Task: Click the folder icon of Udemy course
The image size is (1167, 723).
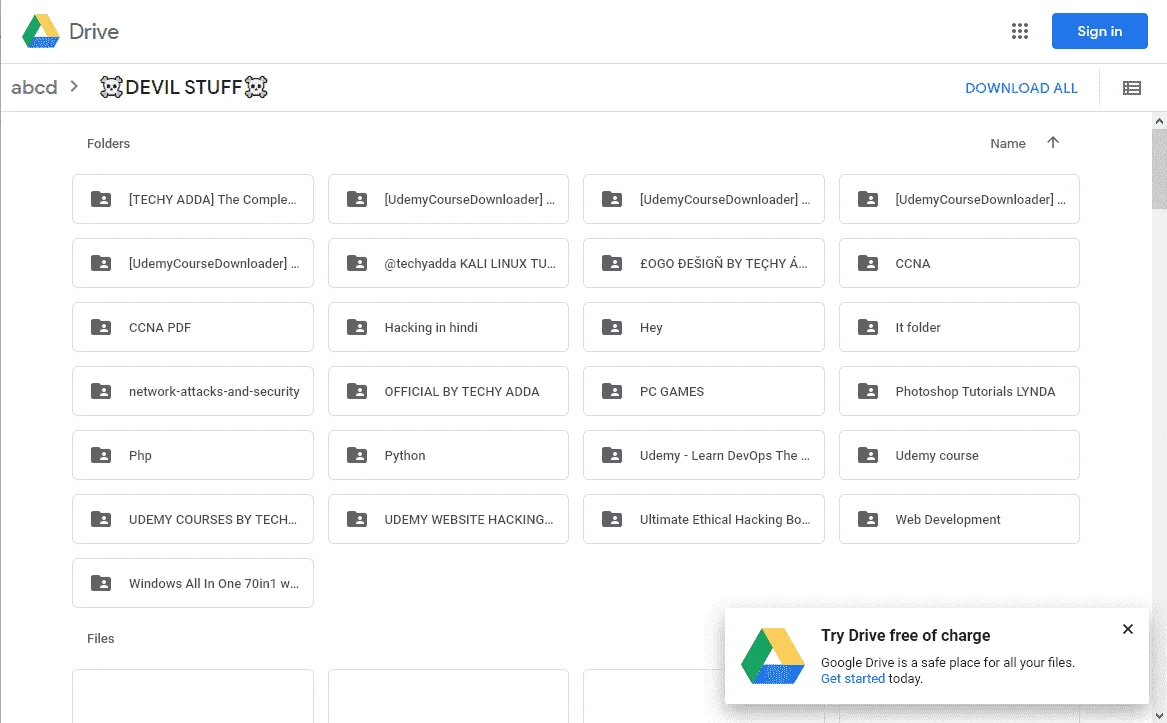Action: [x=868, y=455]
